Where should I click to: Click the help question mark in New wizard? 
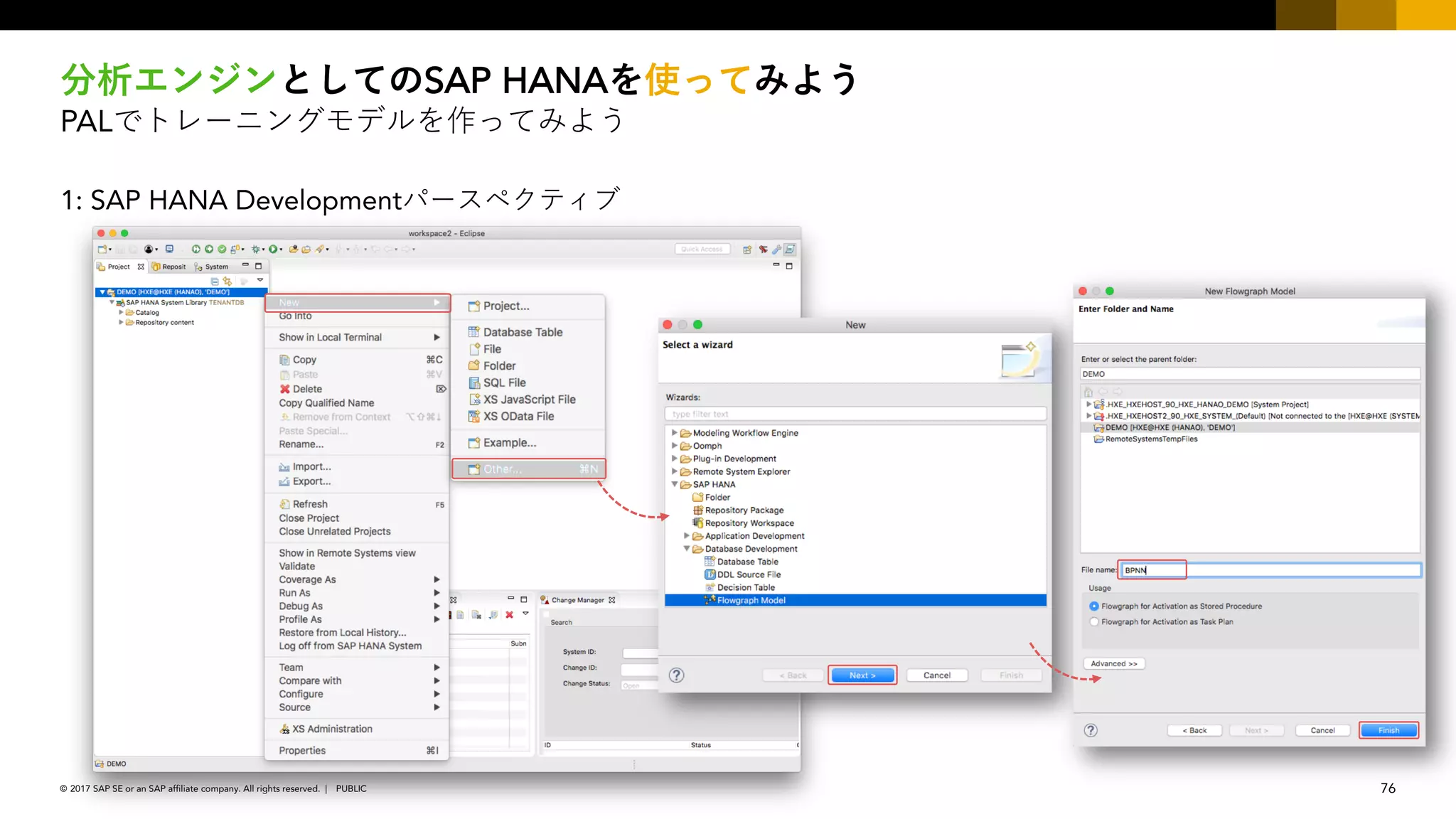(x=677, y=675)
